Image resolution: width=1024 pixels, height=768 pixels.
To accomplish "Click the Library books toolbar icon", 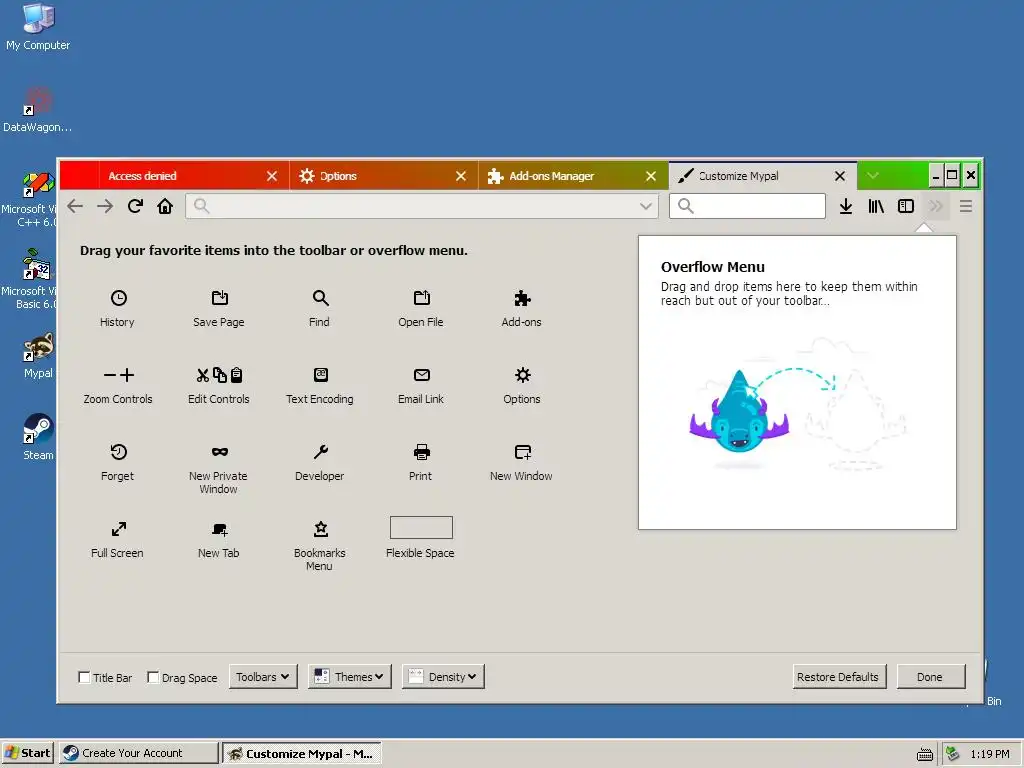I will 876,206.
